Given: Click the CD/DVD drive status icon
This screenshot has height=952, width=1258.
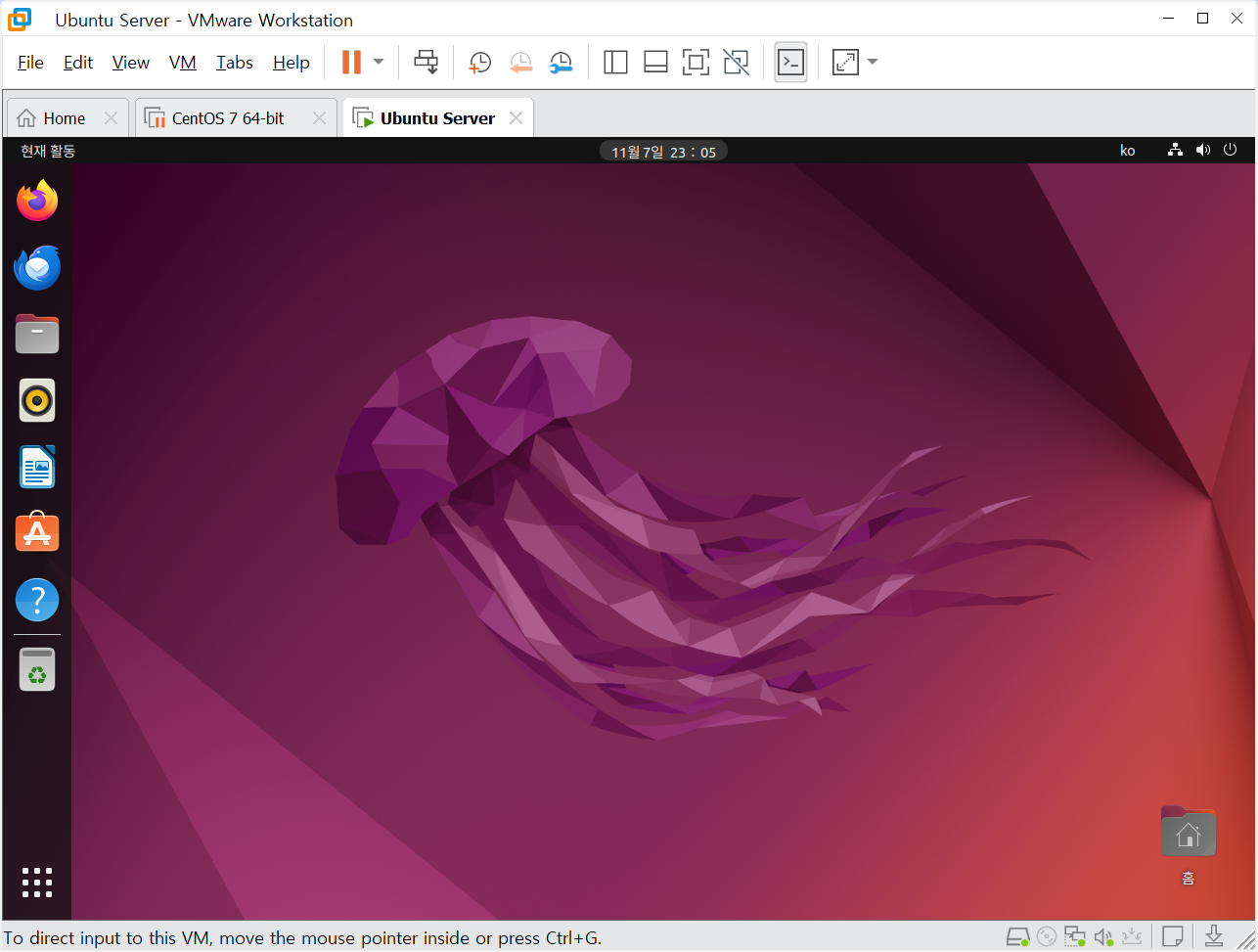Looking at the screenshot, I should (1047, 936).
